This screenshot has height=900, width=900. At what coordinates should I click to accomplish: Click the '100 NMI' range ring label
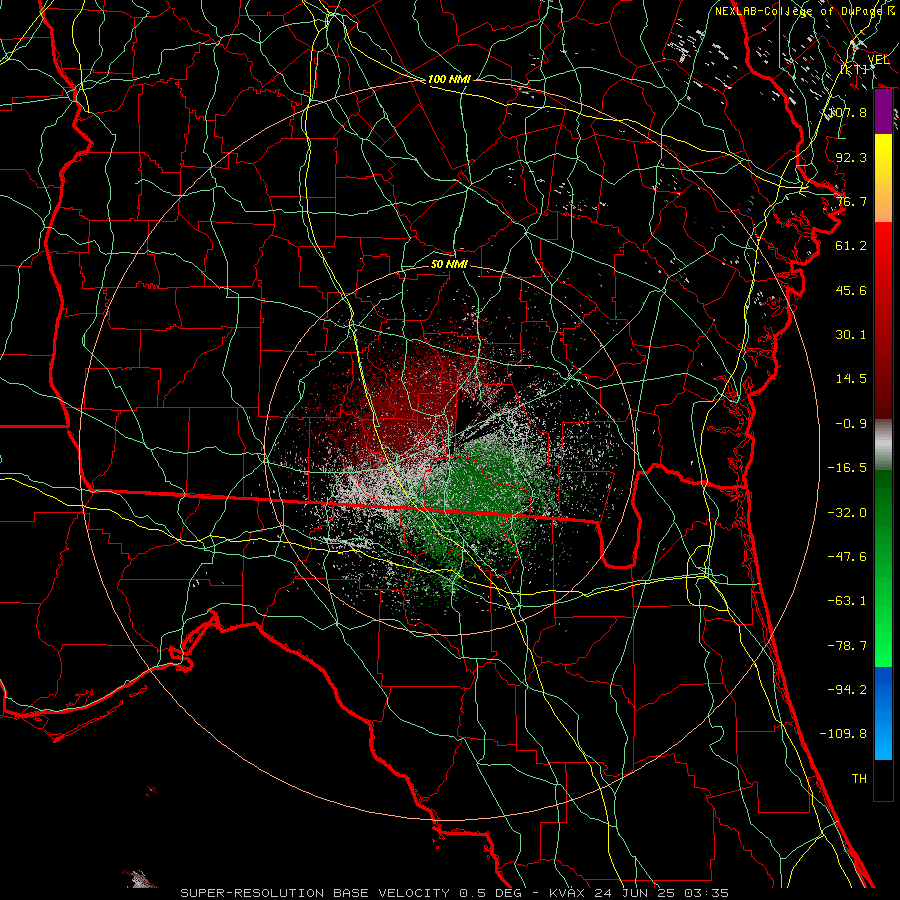point(449,79)
